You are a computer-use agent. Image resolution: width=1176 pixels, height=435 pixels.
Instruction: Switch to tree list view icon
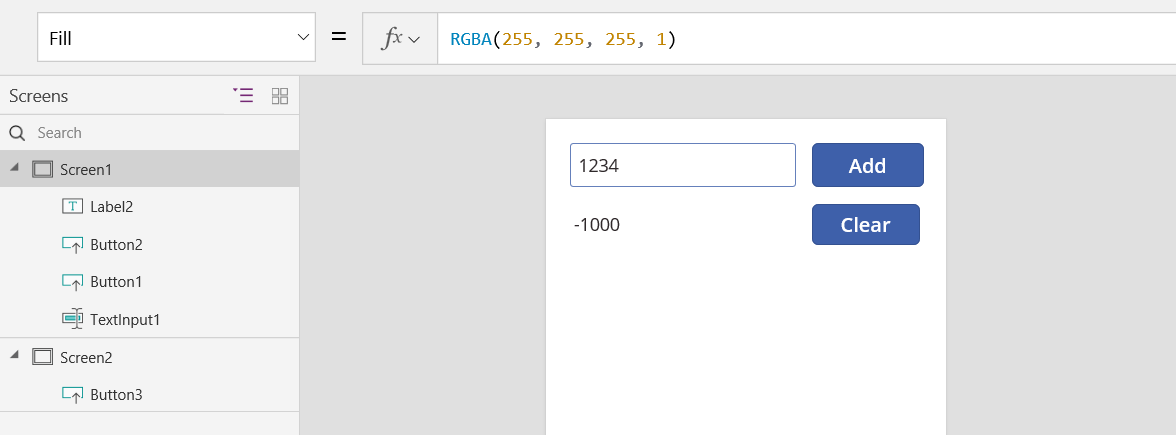pos(243,95)
